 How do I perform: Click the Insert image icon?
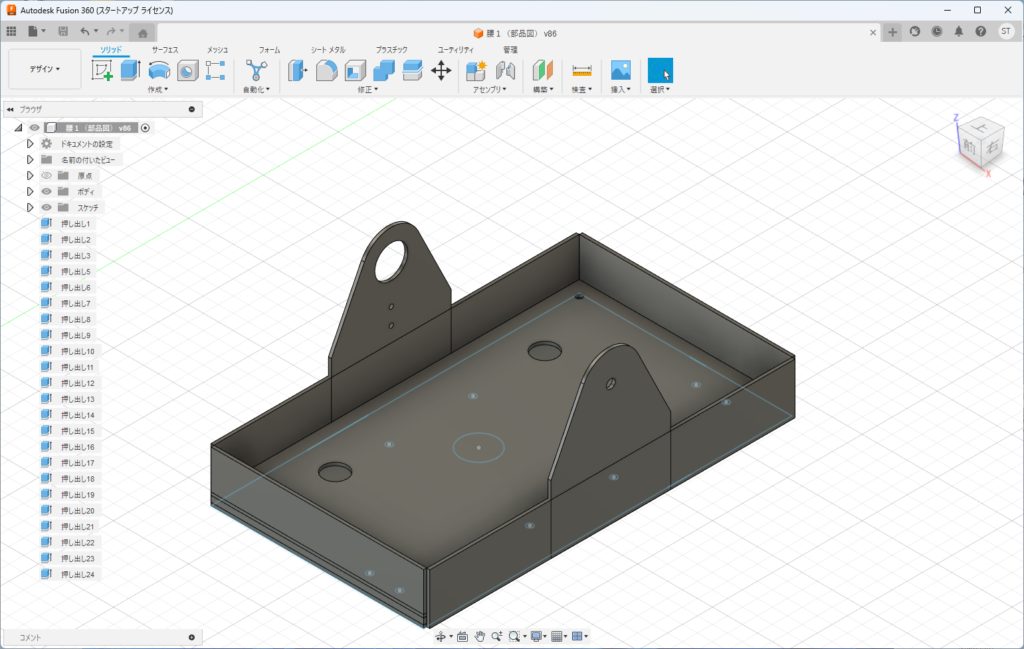tap(620, 71)
